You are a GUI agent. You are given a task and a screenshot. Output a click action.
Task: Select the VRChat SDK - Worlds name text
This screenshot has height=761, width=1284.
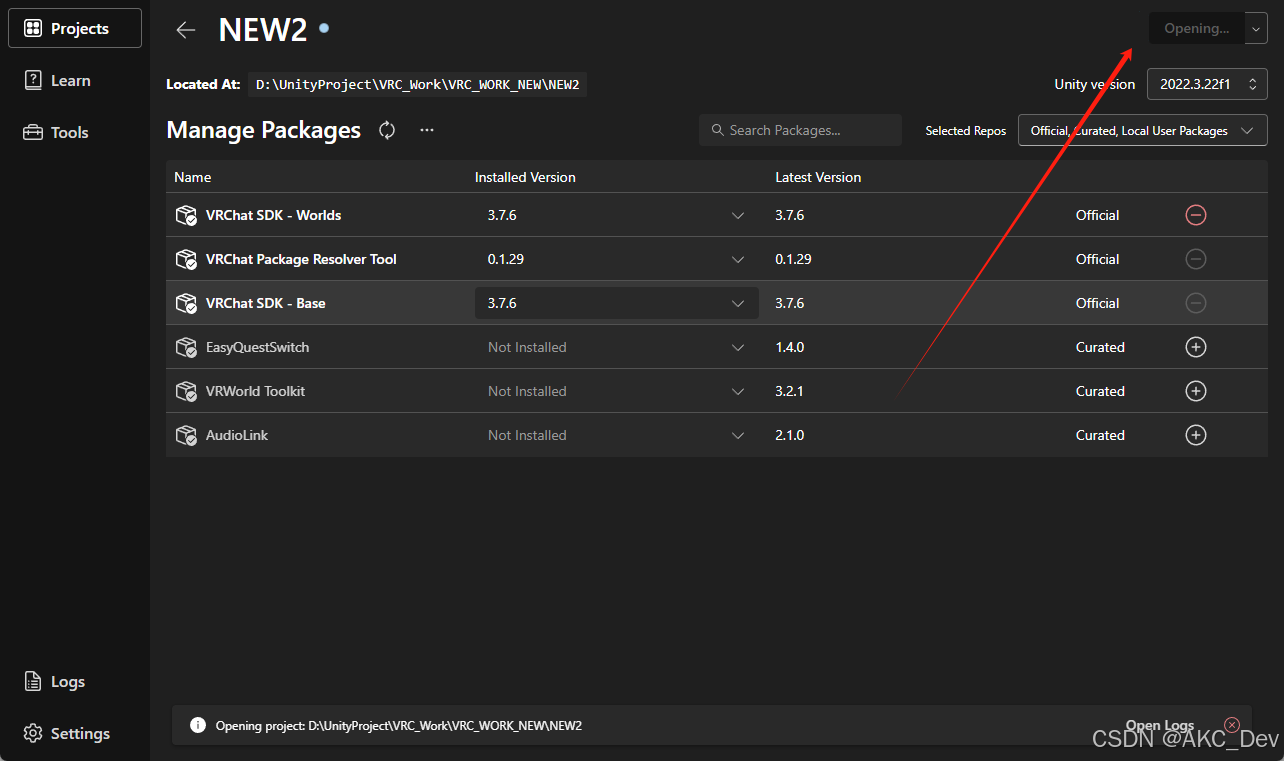coord(274,215)
